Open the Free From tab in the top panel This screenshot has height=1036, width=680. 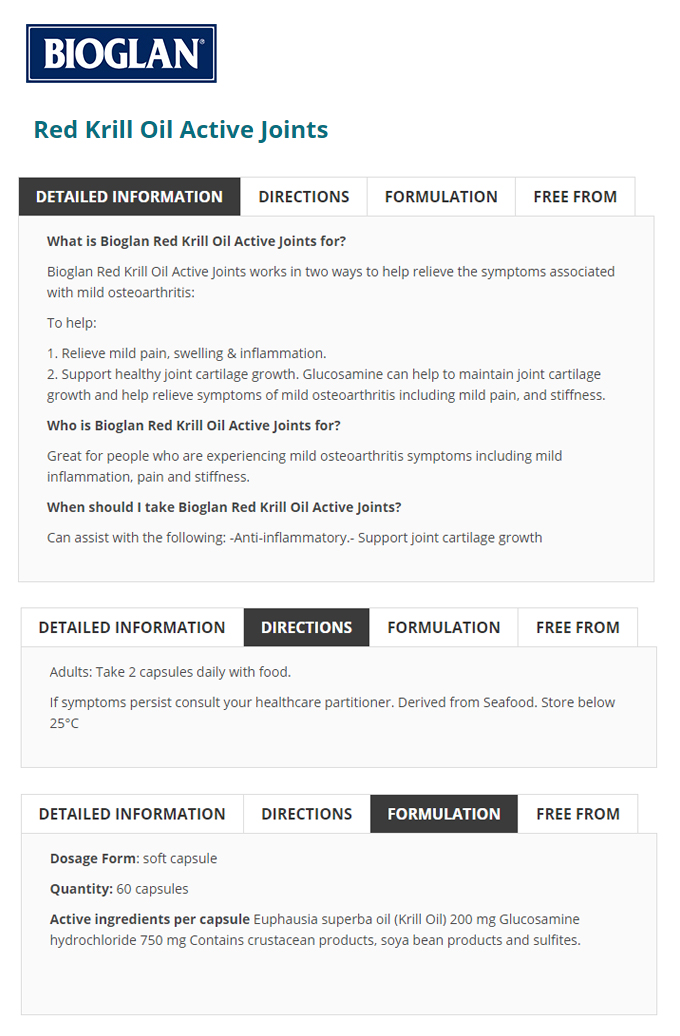click(x=575, y=197)
